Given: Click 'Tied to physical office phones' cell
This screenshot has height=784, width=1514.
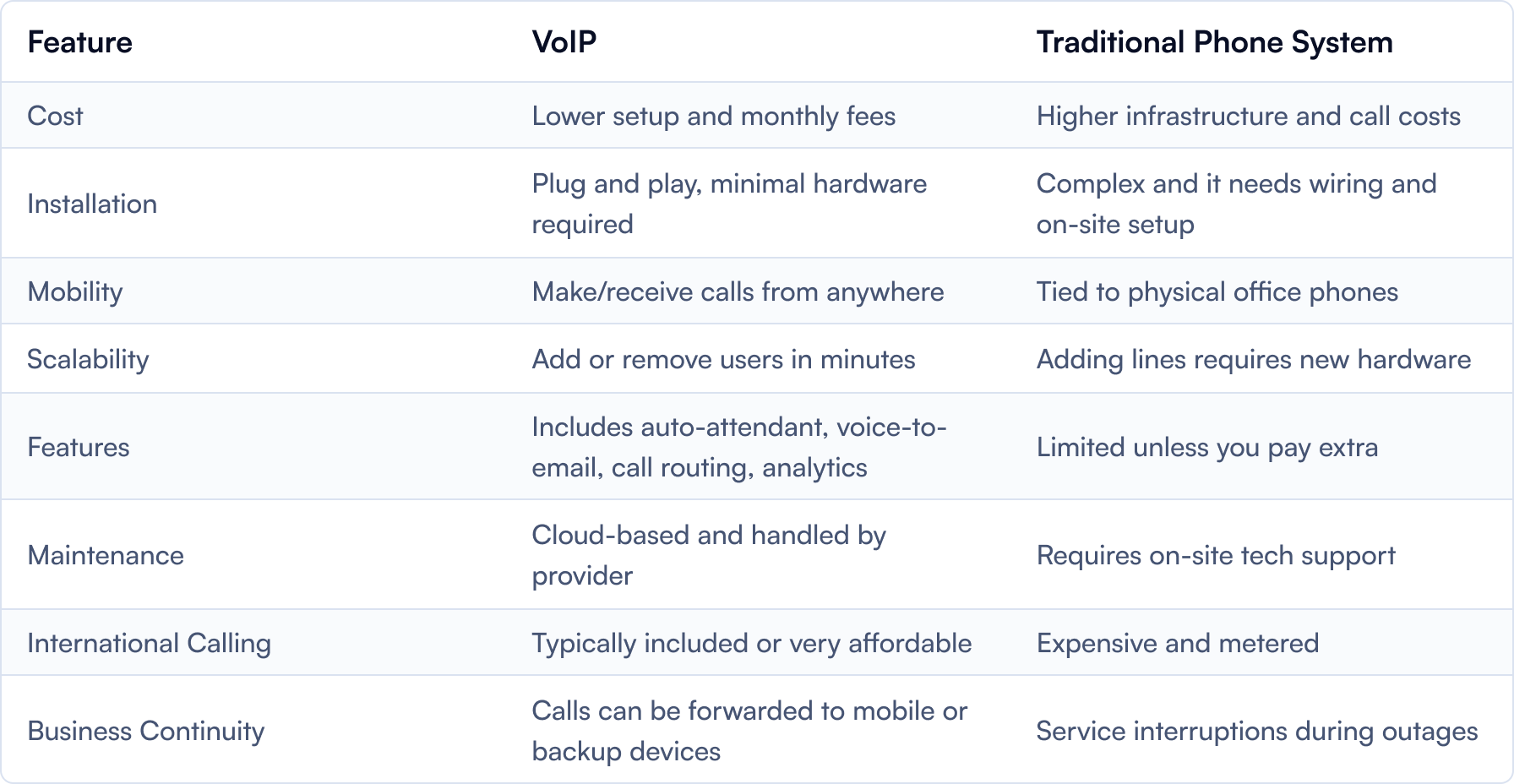Looking at the screenshot, I should tap(1217, 292).
